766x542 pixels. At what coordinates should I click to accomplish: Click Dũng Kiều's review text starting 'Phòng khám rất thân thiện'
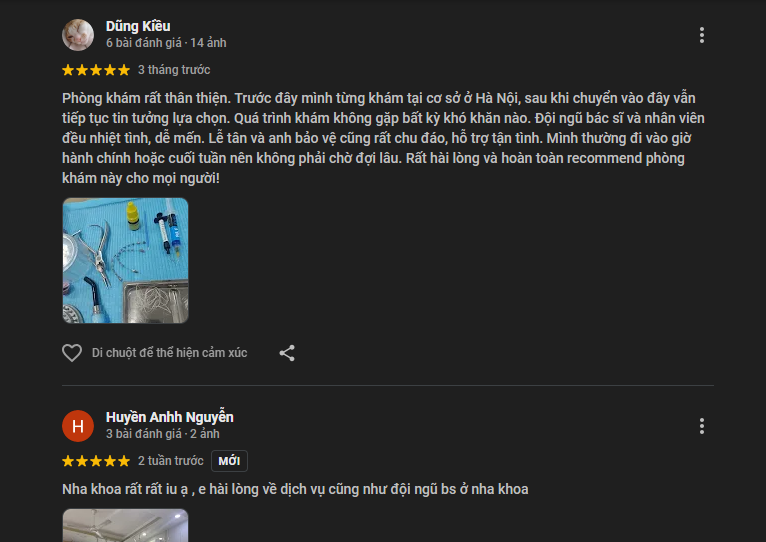(383, 138)
